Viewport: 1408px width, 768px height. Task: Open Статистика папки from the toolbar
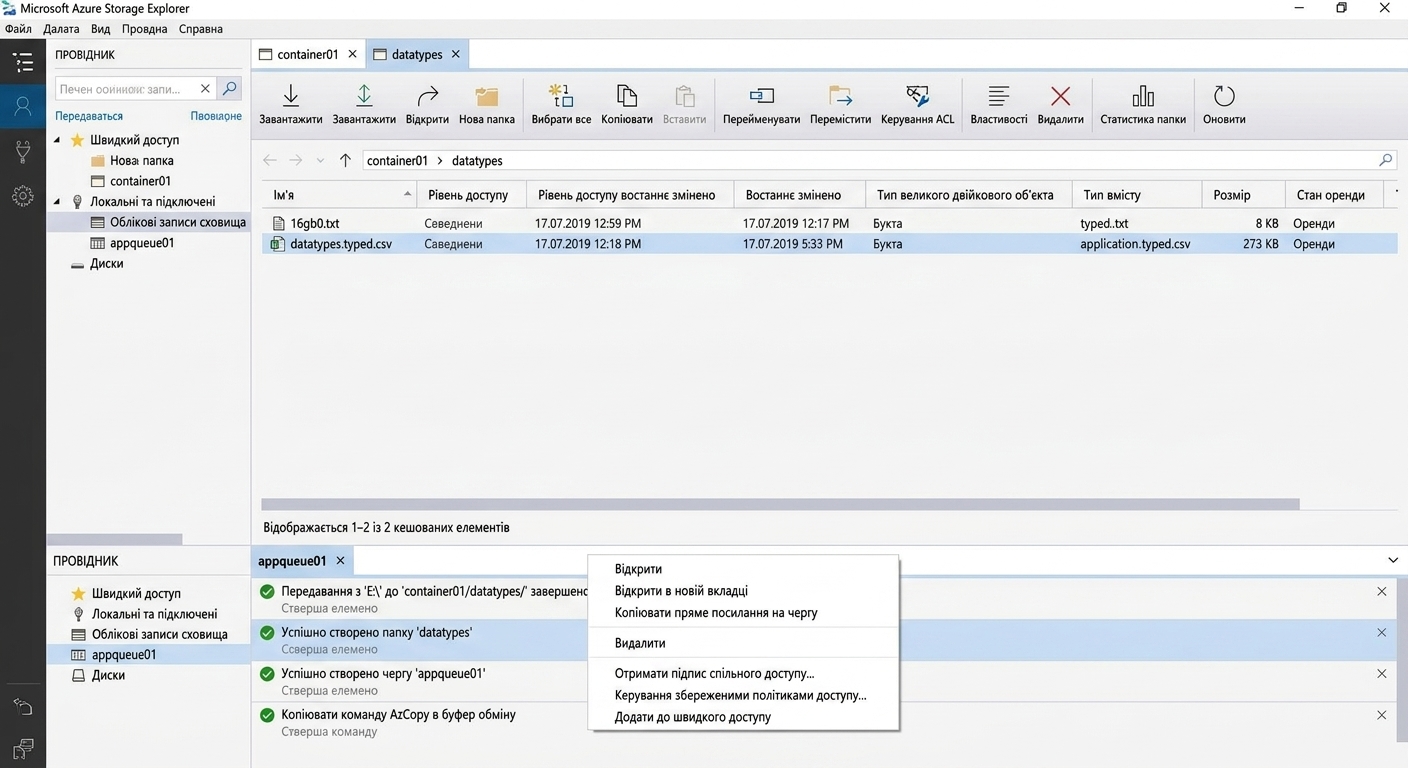point(1143,104)
